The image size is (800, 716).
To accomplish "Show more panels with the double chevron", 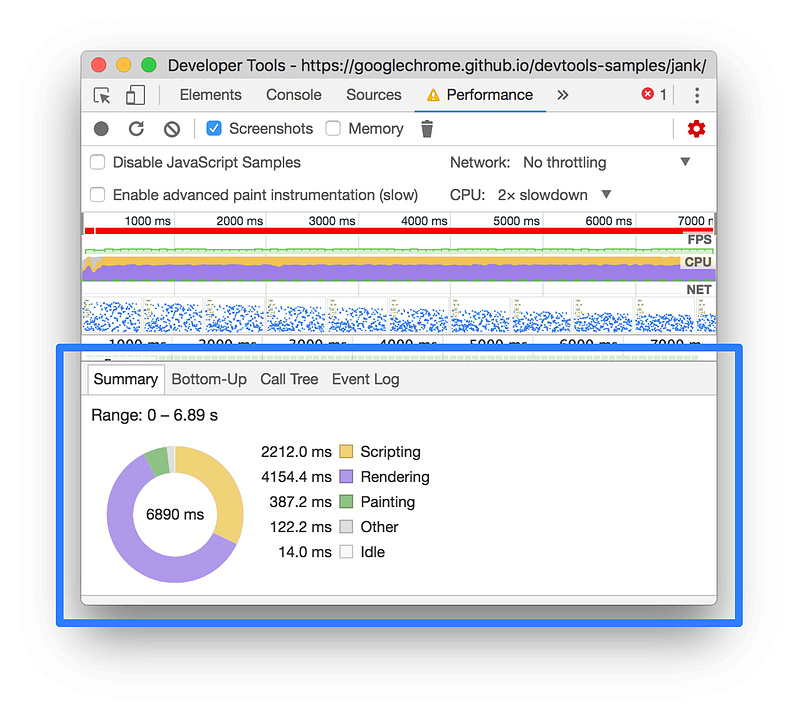I will click(562, 95).
